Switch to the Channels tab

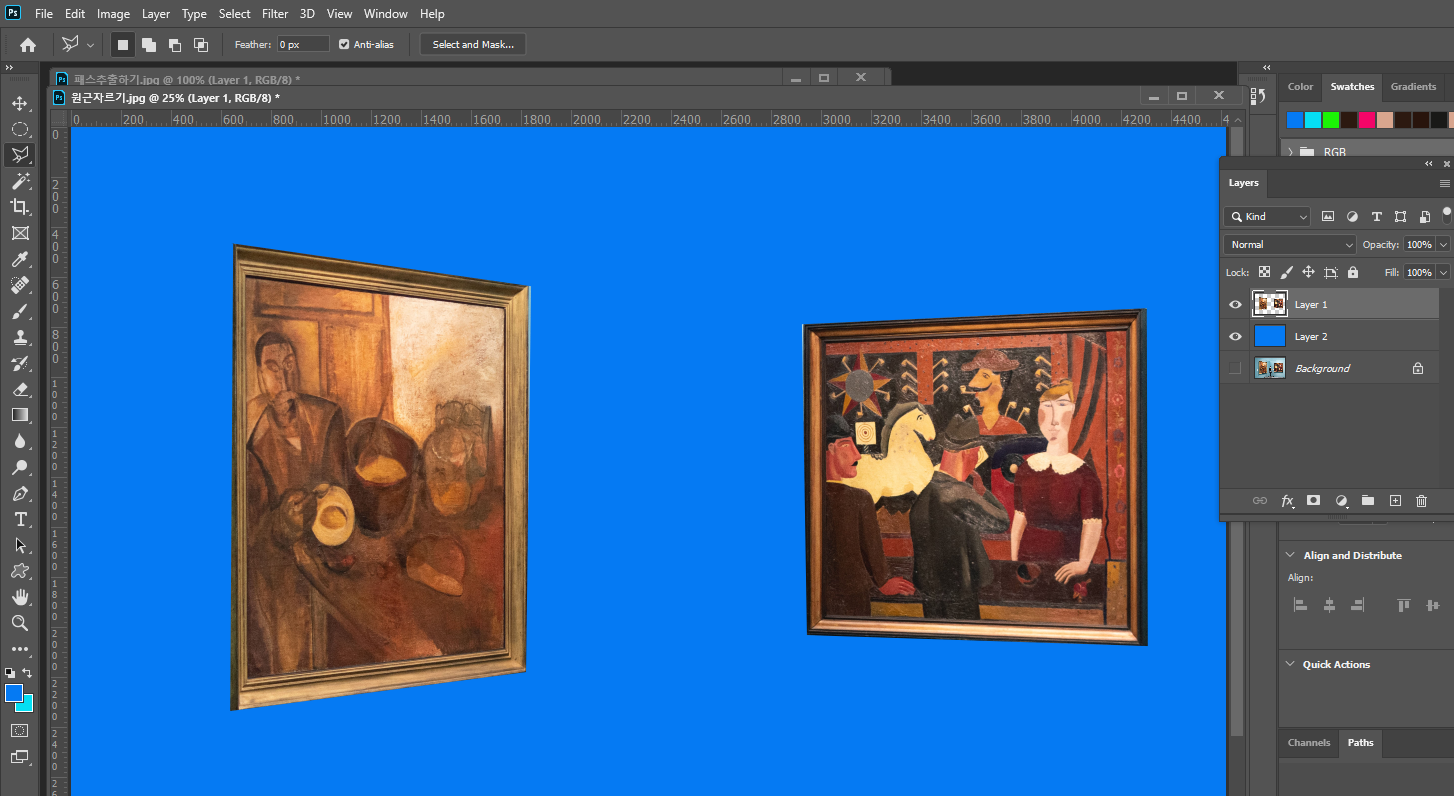[1309, 742]
